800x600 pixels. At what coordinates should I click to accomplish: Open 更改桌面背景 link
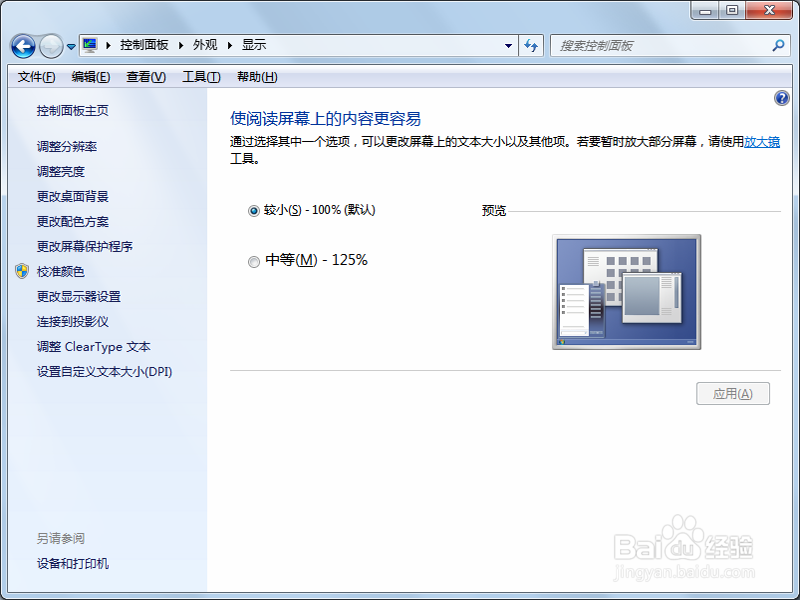point(72,197)
